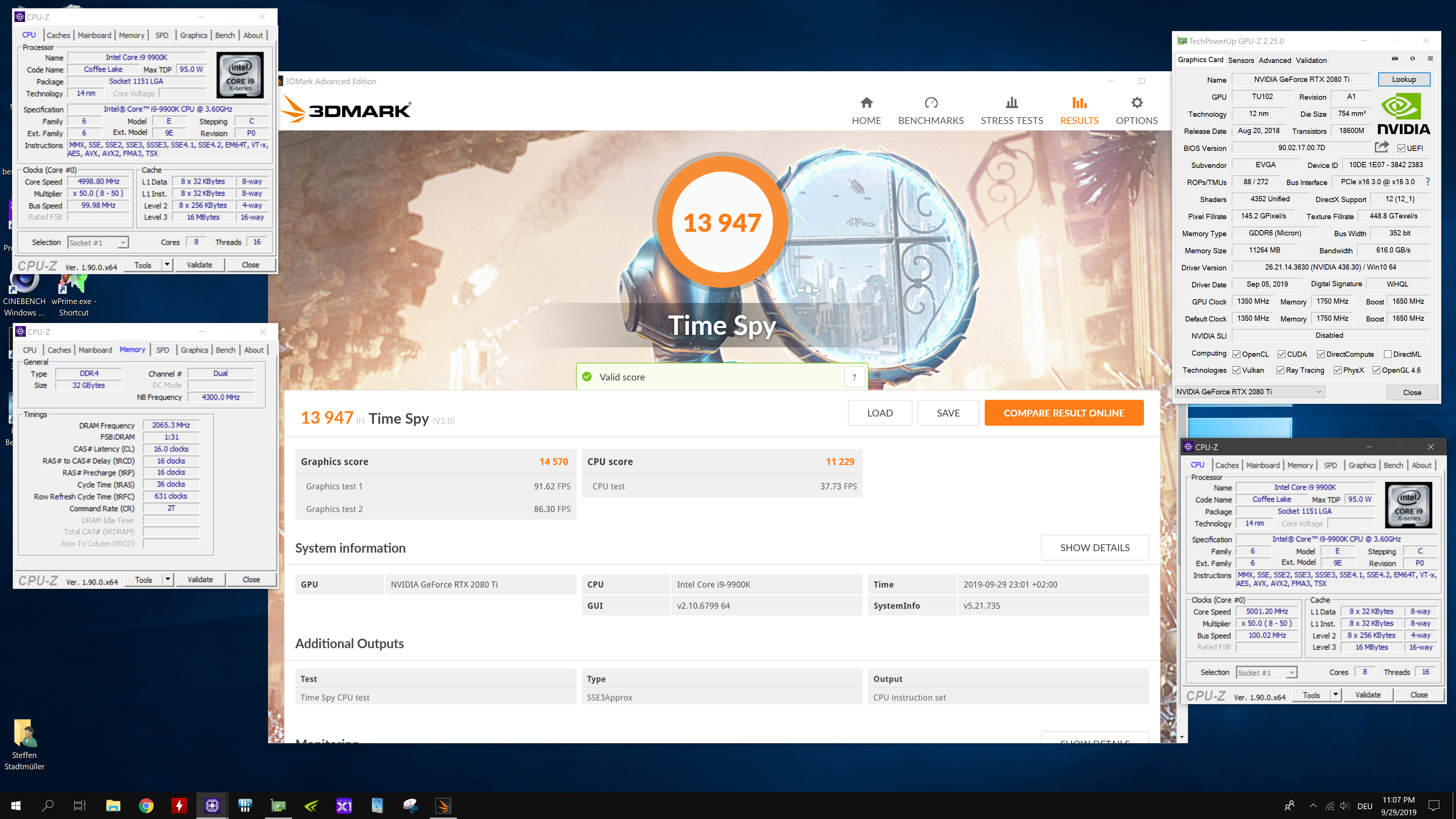Click the CPU-Z taskbar icon

pyautogui.click(x=212, y=805)
